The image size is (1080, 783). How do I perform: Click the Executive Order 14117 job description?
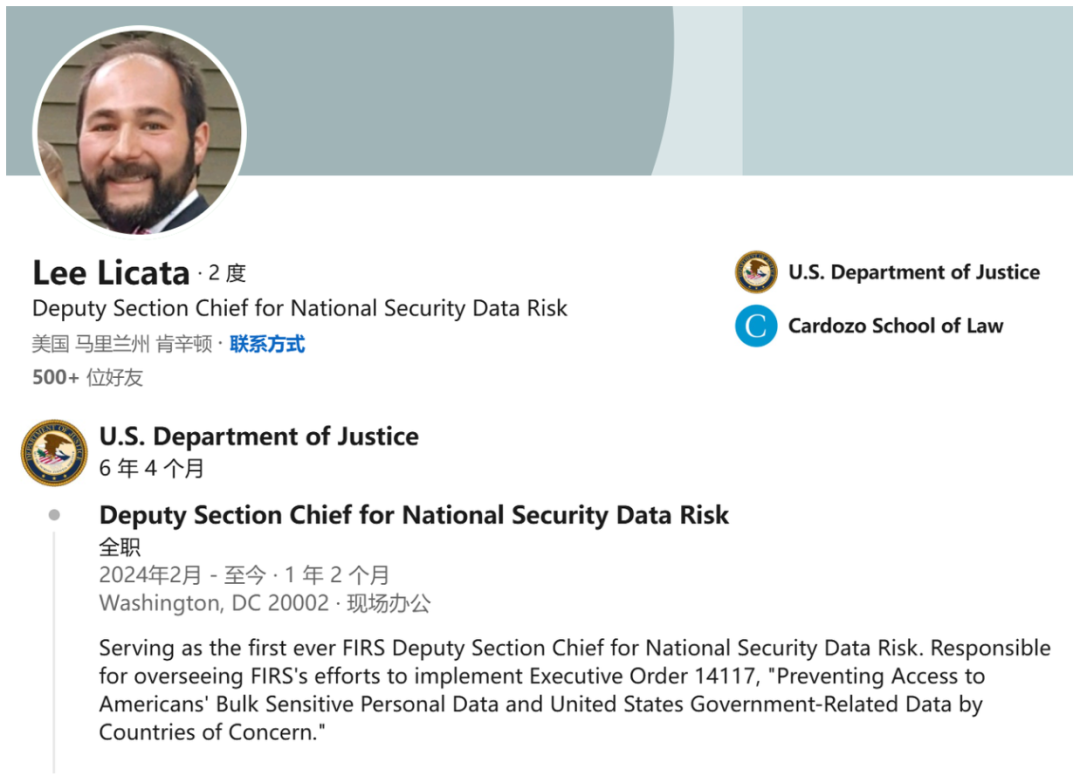click(x=575, y=690)
